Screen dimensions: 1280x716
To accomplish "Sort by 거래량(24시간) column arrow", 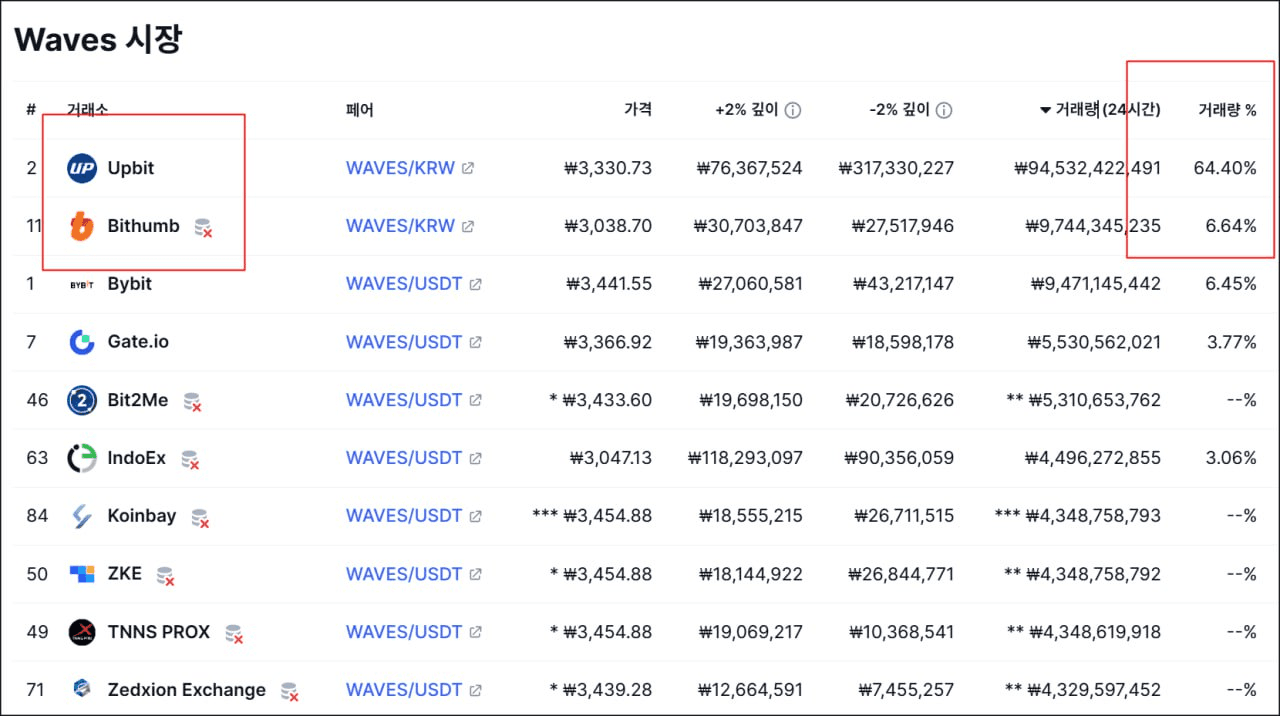I will click(x=1045, y=110).
